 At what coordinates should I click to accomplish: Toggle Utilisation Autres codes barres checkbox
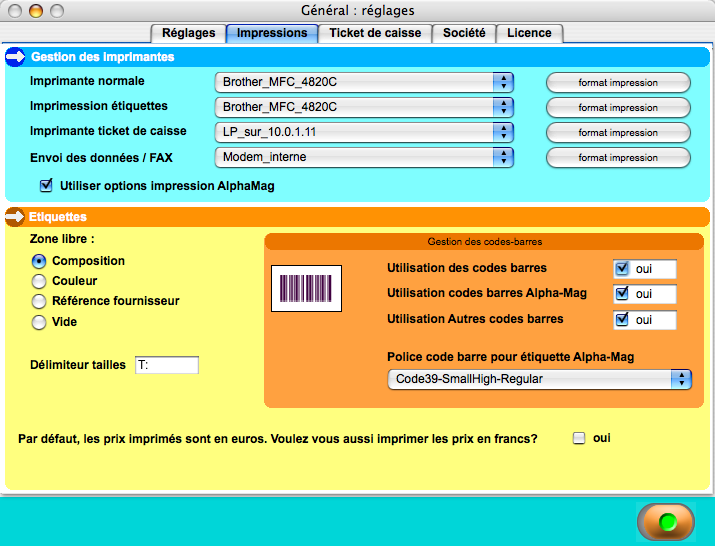pos(622,319)
